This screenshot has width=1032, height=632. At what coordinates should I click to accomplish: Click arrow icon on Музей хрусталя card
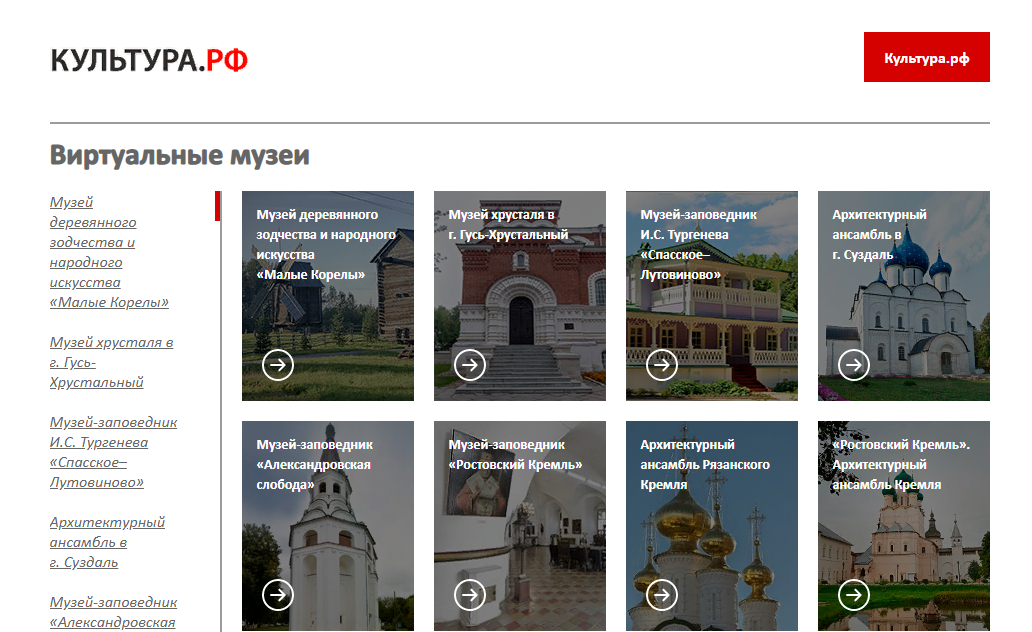click(x=470, y=365)
